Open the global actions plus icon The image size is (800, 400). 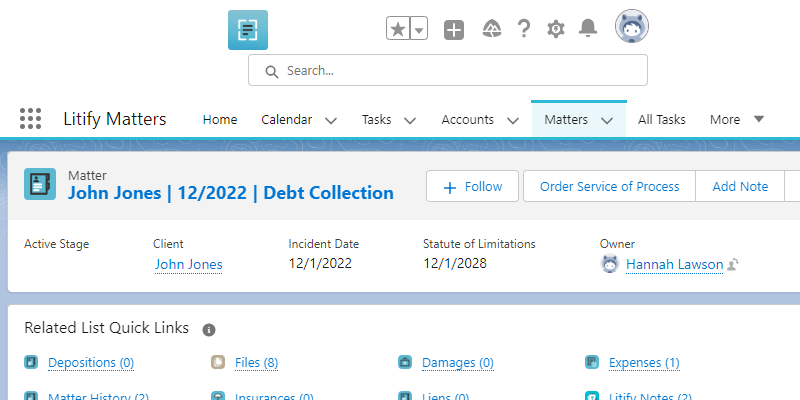[x=454, y=29]
